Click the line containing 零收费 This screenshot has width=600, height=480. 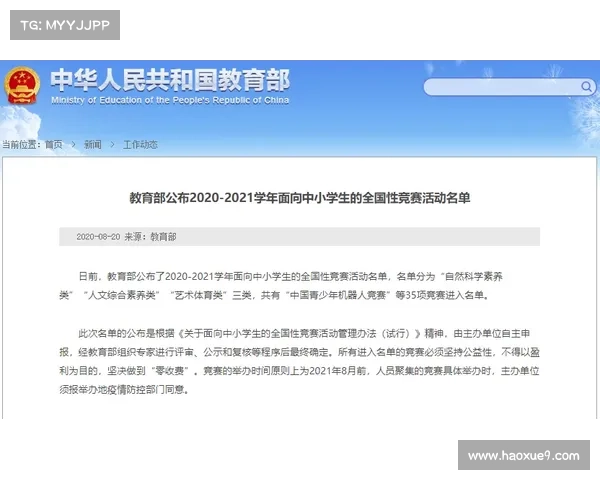tap(299, 371)
